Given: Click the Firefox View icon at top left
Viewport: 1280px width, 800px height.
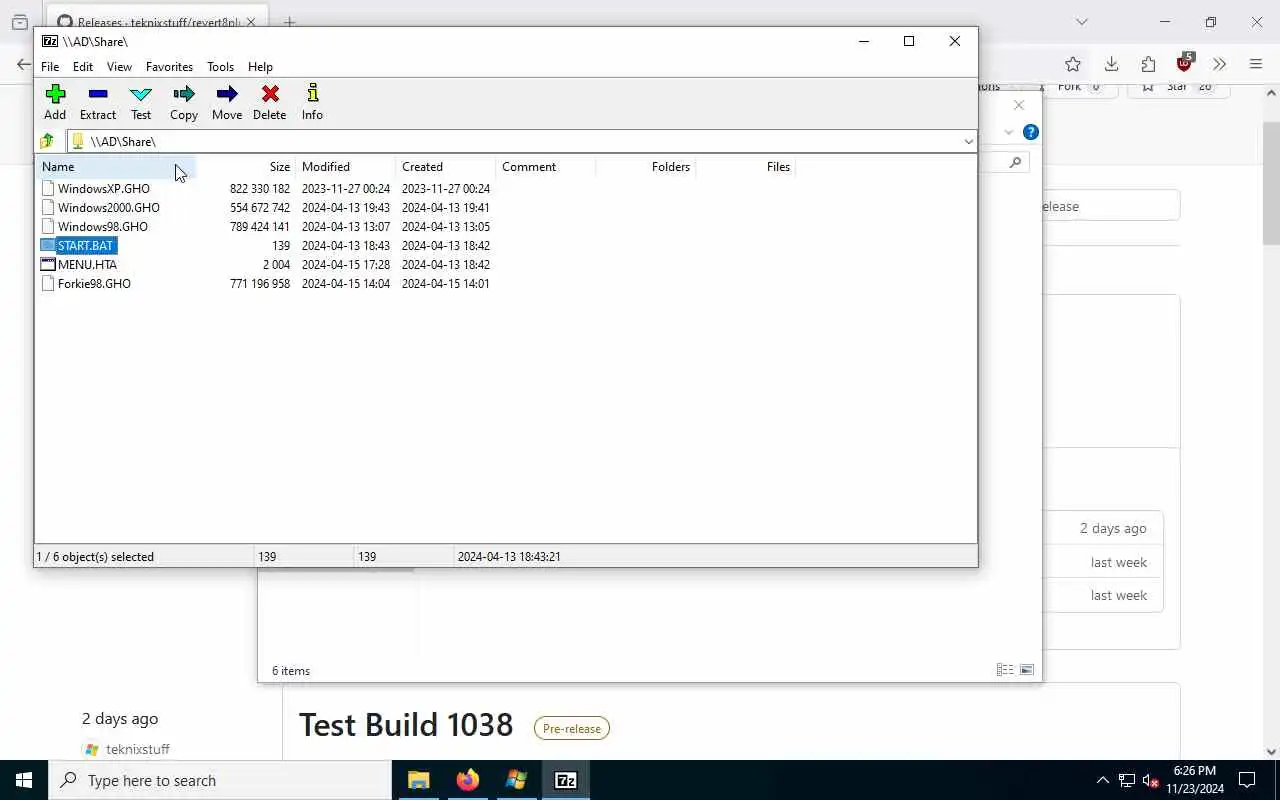Looking at the screenshot, I should [19, 22].
